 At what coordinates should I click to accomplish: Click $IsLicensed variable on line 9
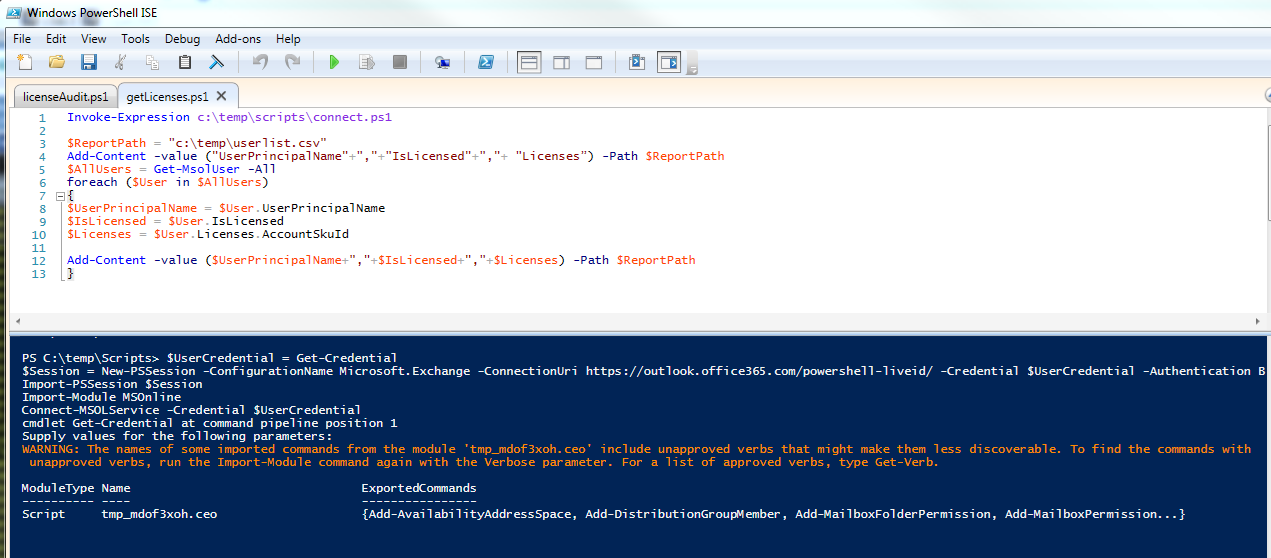click(106, 221)
